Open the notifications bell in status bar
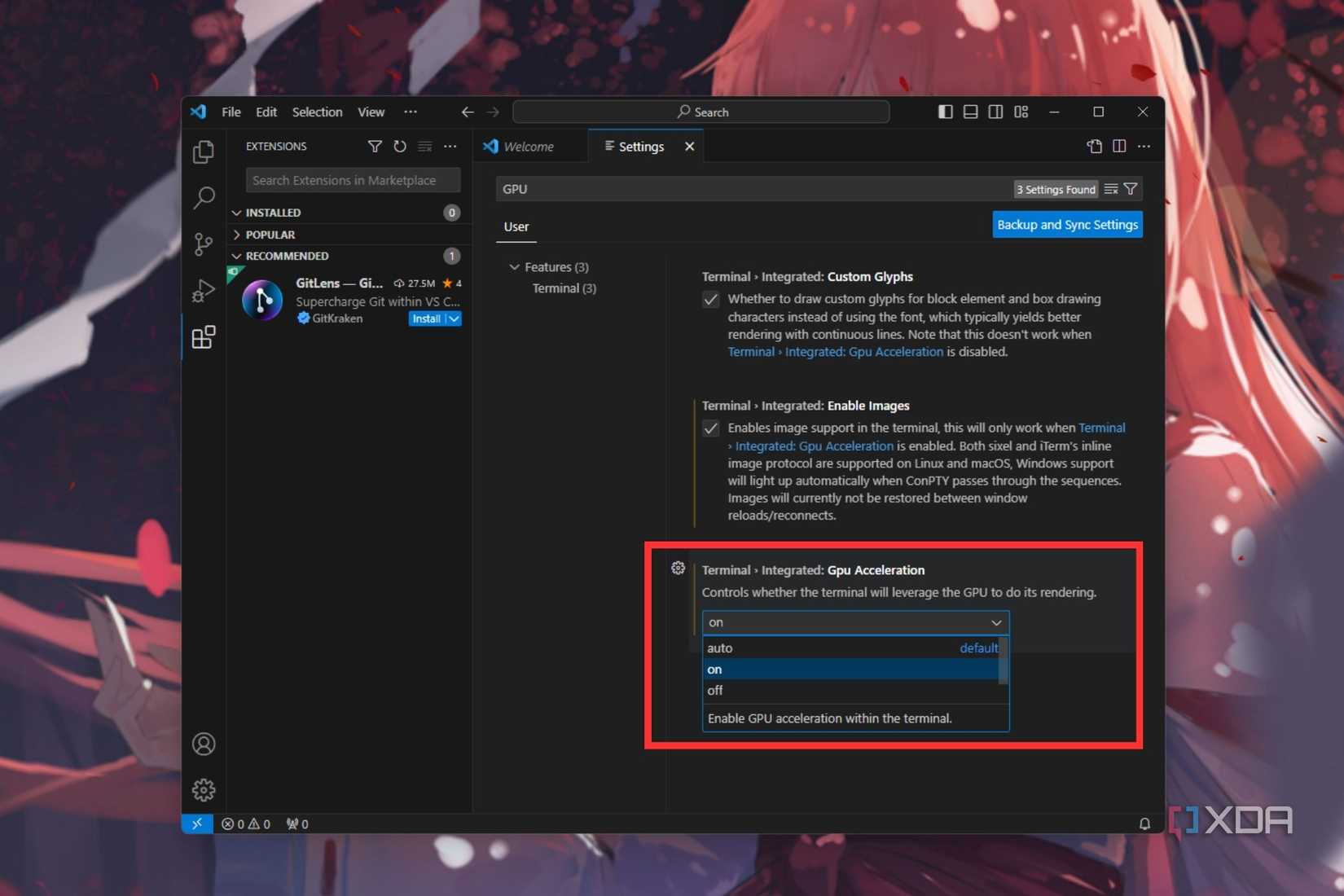The image size is (1344, 896). click(x=1144, y=824)
